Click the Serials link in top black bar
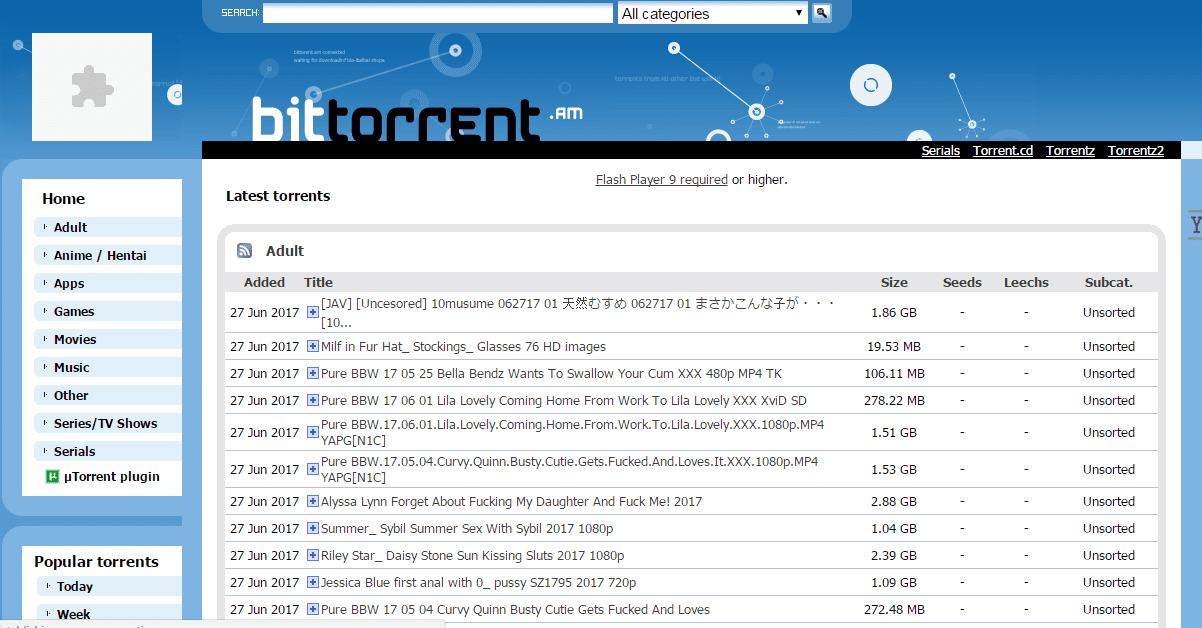This screenshot has width=1202, height=628. (940, 151)
